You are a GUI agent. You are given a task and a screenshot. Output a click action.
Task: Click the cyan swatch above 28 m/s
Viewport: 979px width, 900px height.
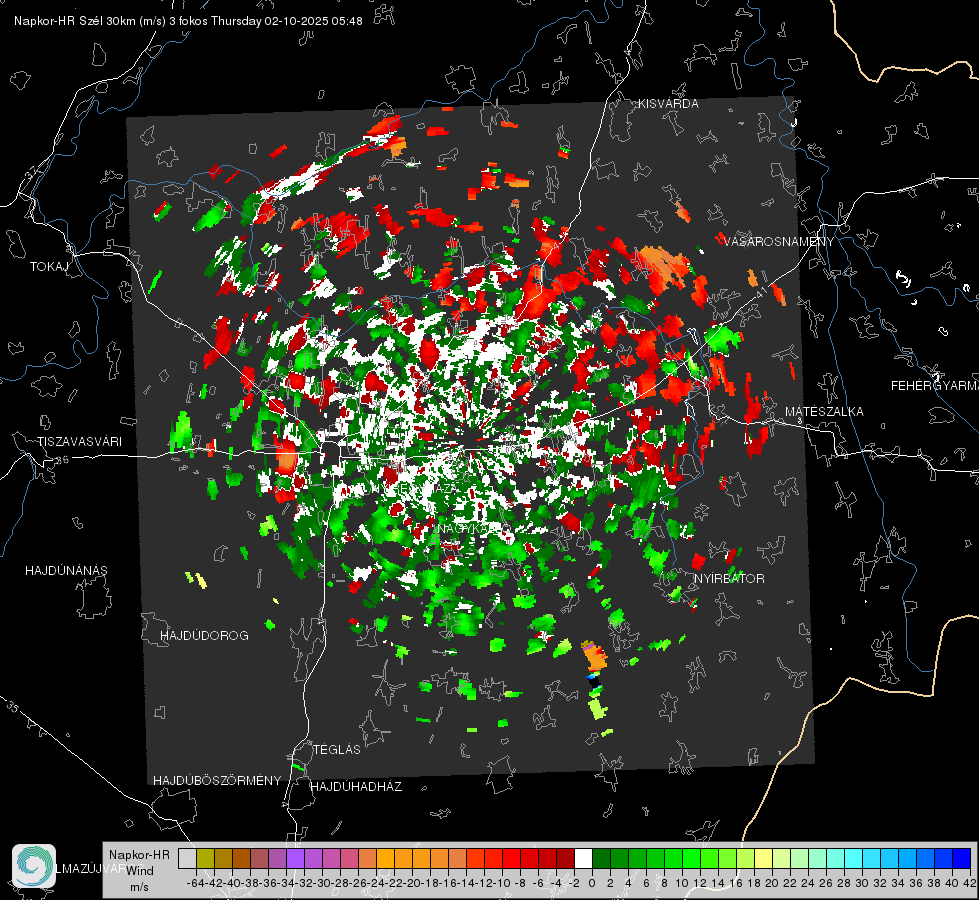pos(854,858)
